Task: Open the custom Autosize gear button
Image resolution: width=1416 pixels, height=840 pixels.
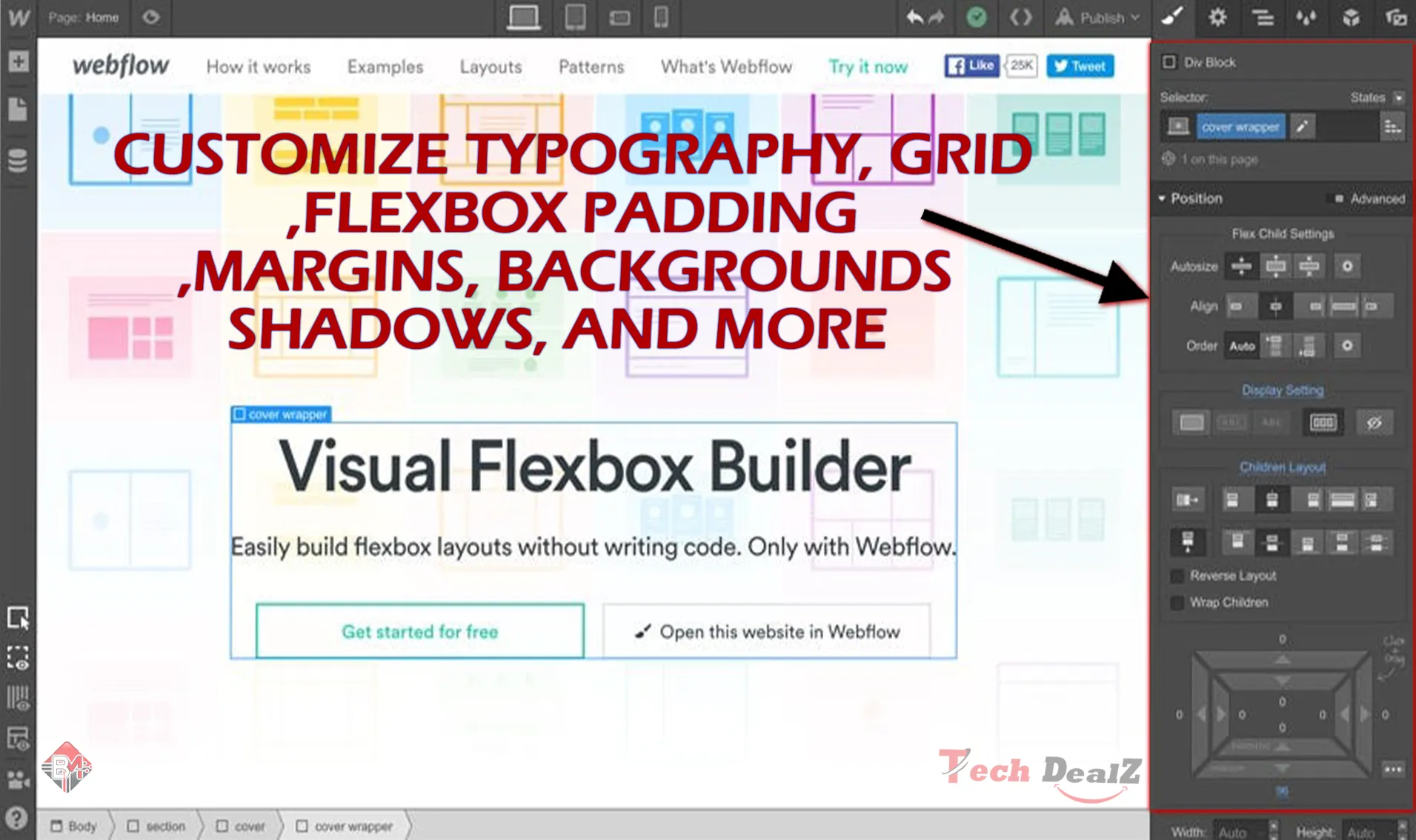Action: pos(1347,266)
